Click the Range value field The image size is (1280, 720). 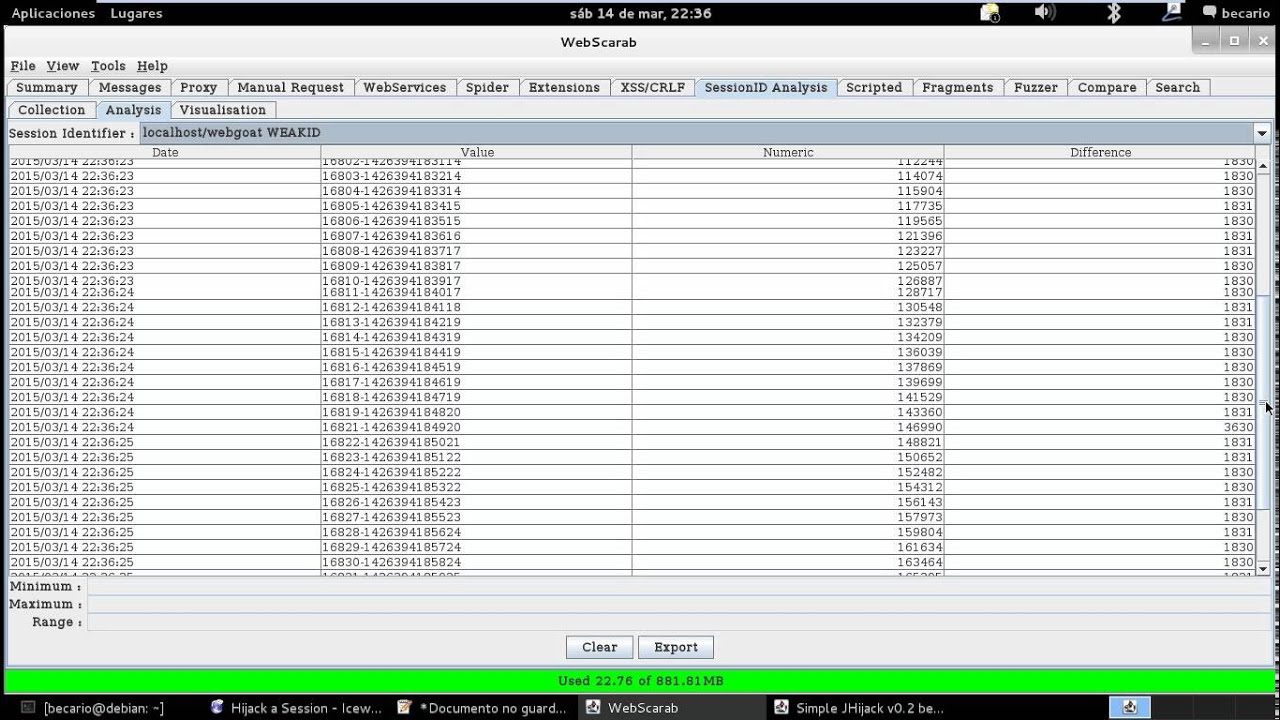[x=679, y=623]
